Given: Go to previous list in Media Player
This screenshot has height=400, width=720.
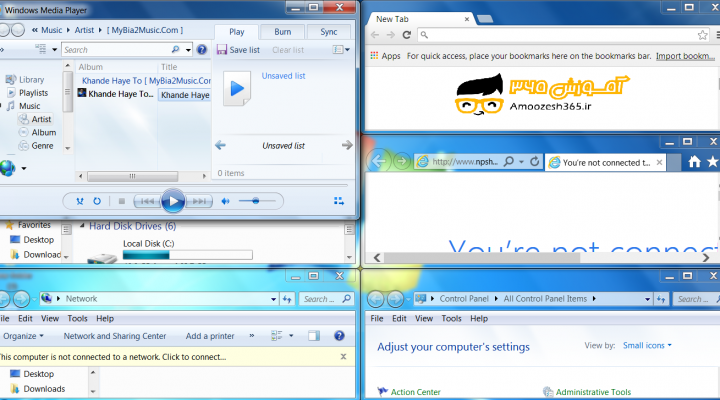Looking at the screenshot, I should coord(220,146).
